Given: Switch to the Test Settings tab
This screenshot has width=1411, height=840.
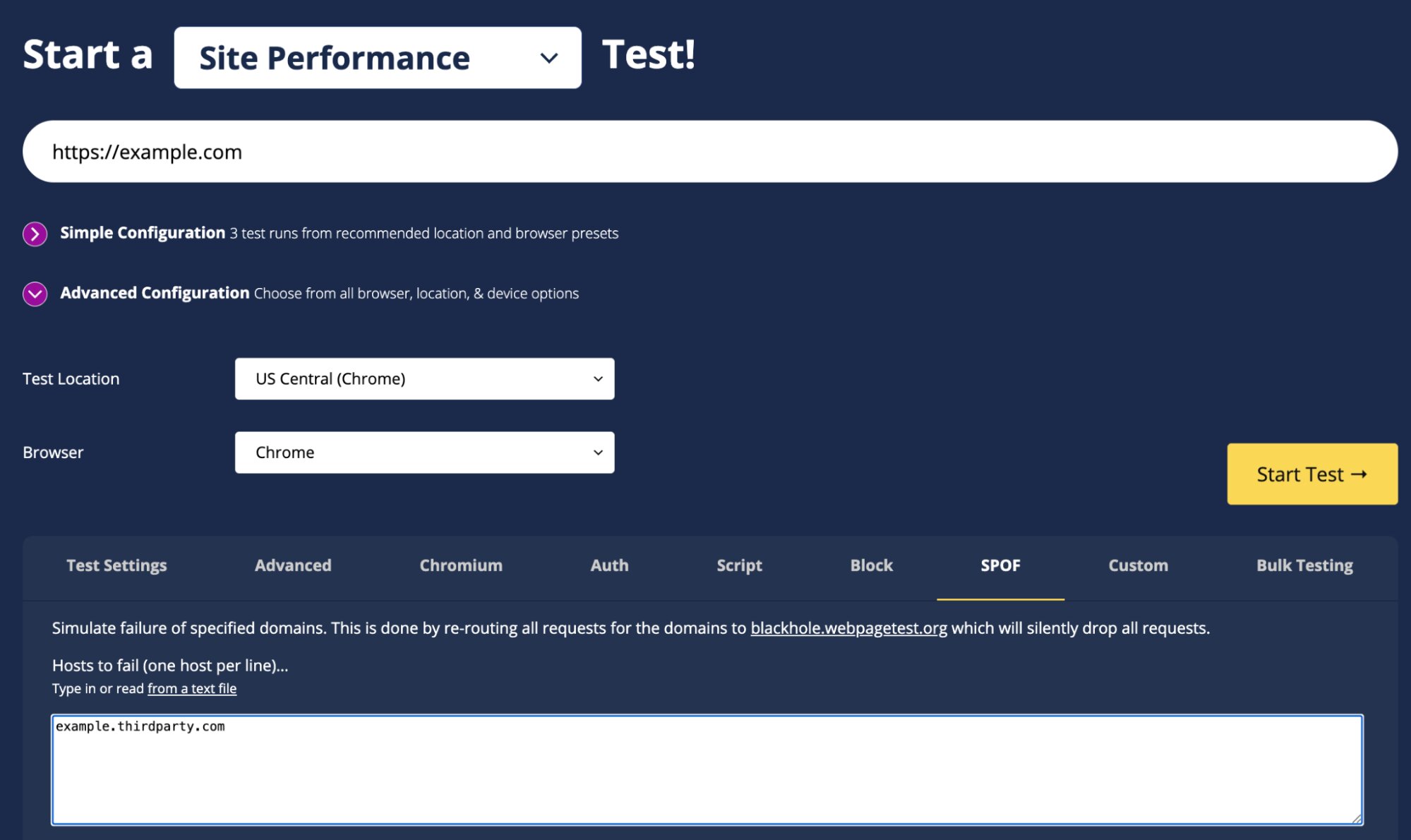Looking at the screenshot, I should pyautogui.click(x=116, y=565).
